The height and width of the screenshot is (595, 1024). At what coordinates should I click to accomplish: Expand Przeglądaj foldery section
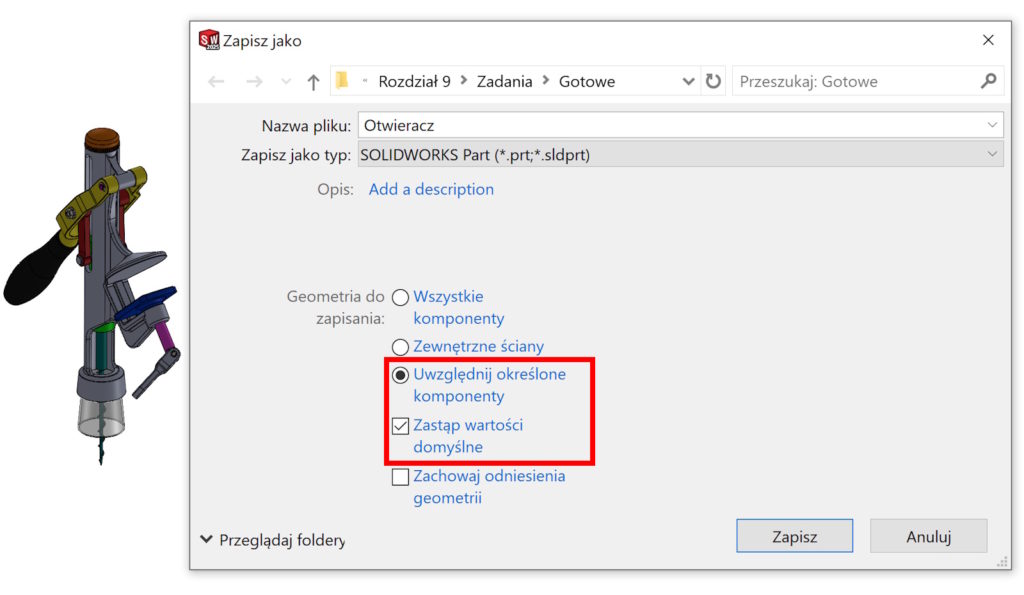tap(207, 539)
